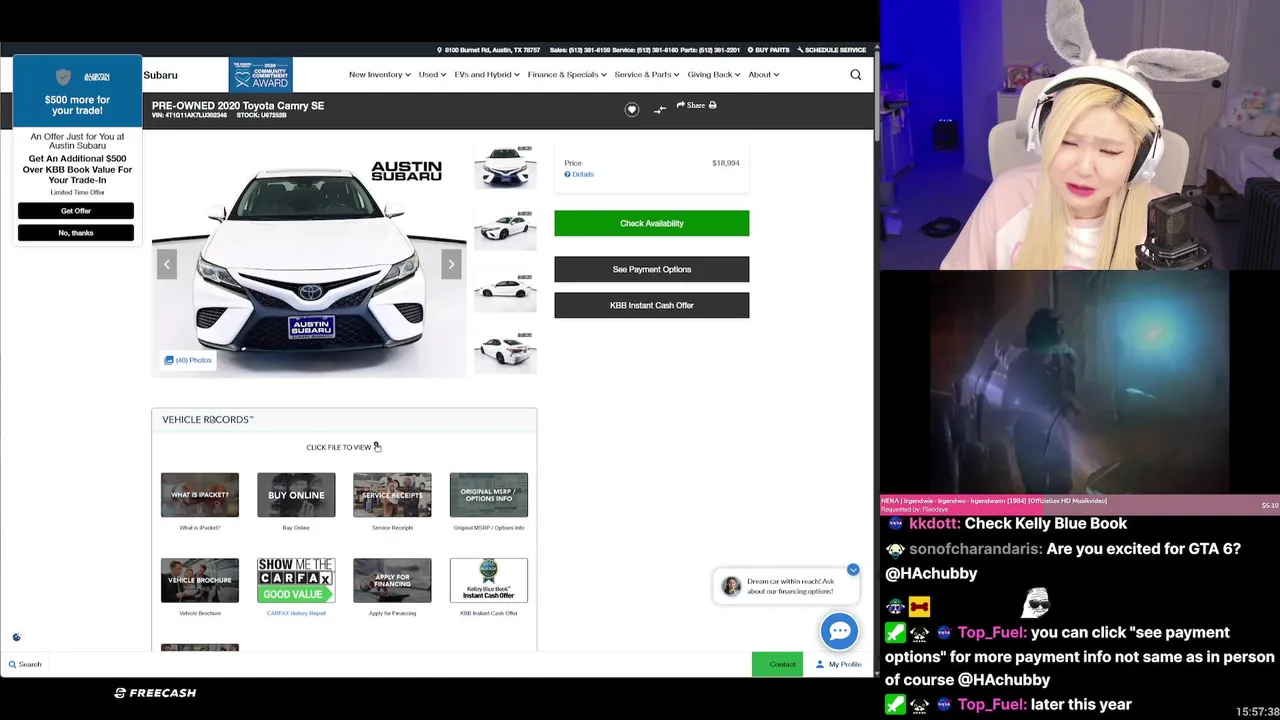Open My Profile
Viewport: 1280px width, 720px height.
point(839,664)
